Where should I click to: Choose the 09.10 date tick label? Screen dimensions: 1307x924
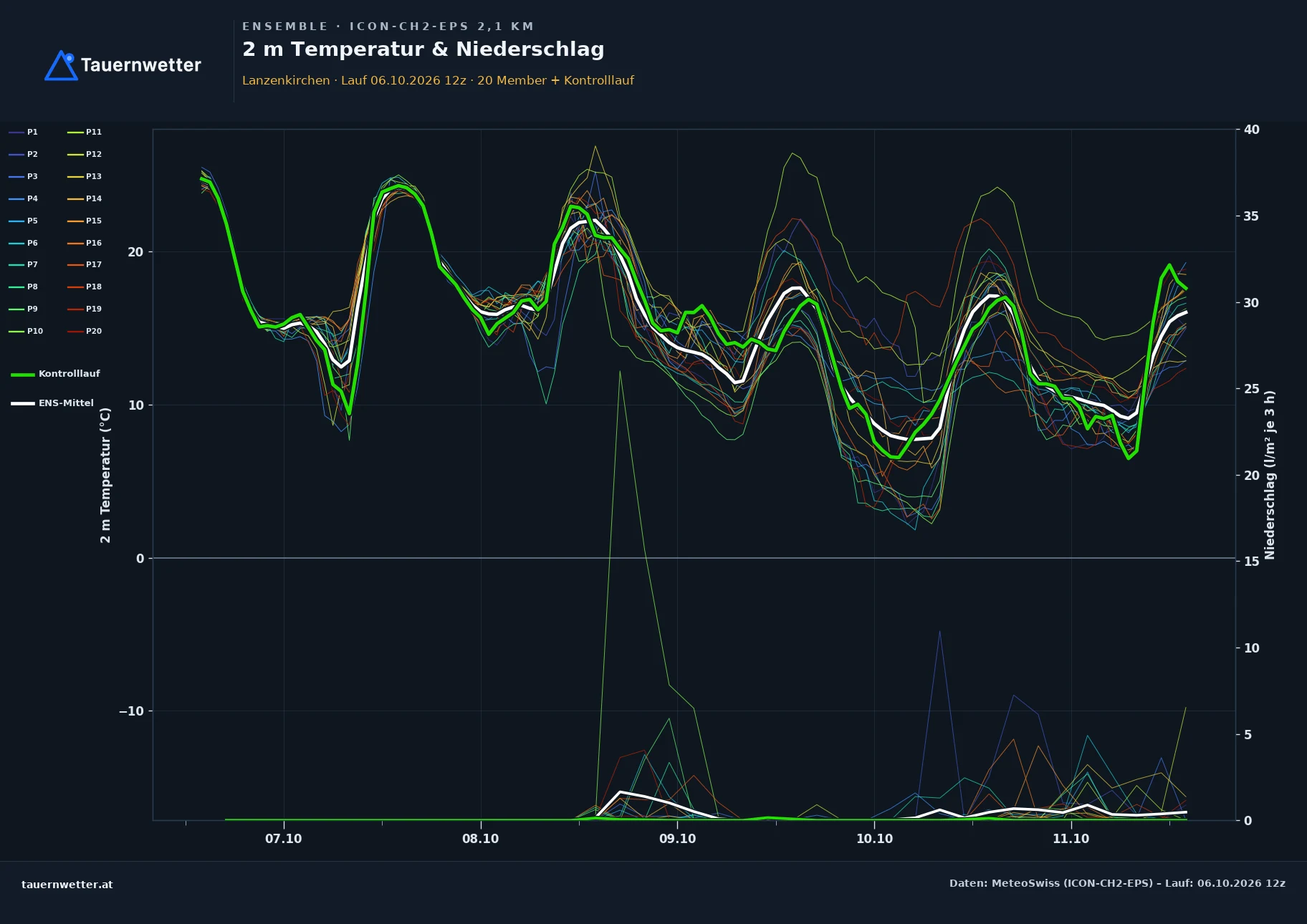point(677,839)
